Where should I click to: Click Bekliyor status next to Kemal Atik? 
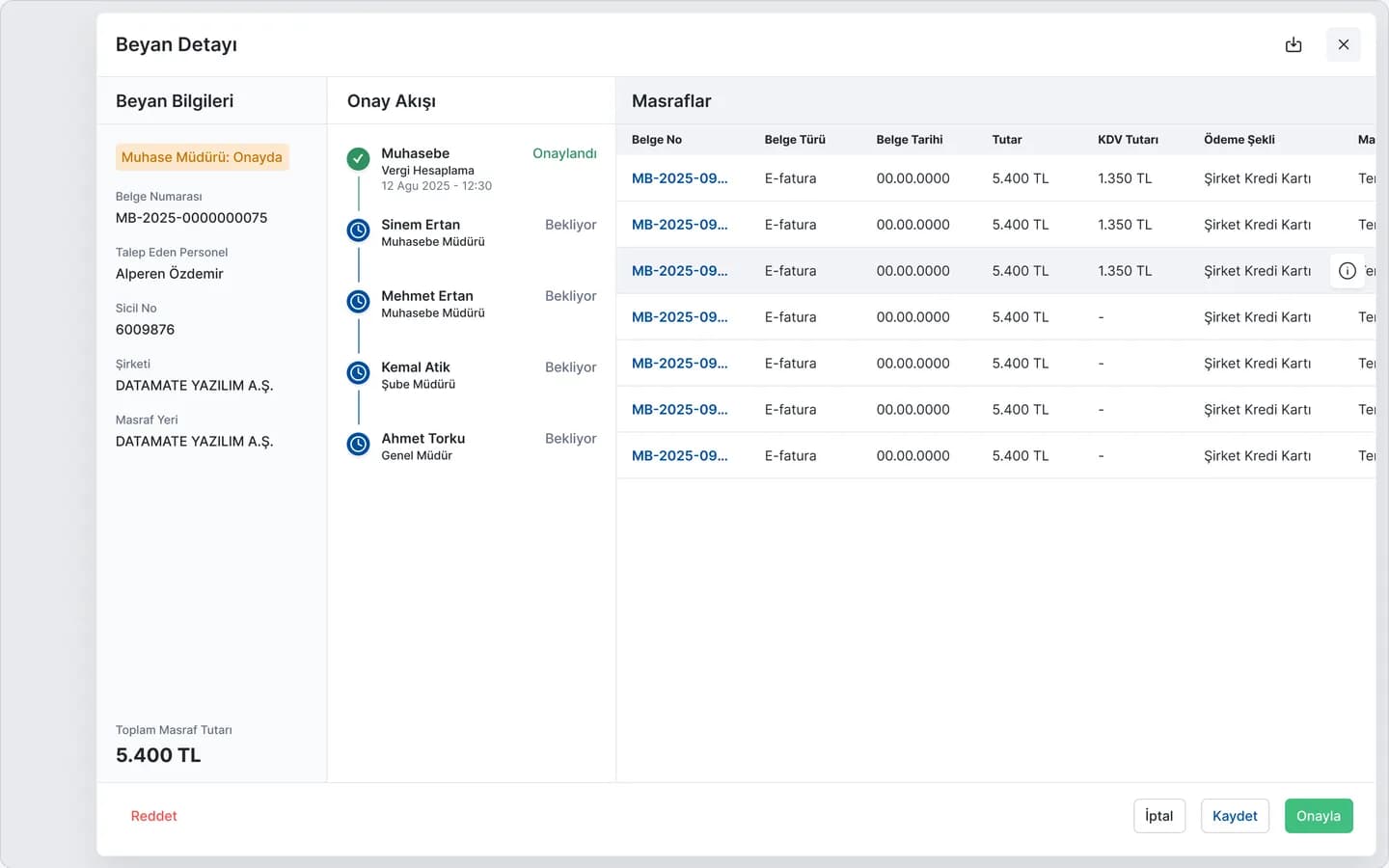click(x=571, y=367)
